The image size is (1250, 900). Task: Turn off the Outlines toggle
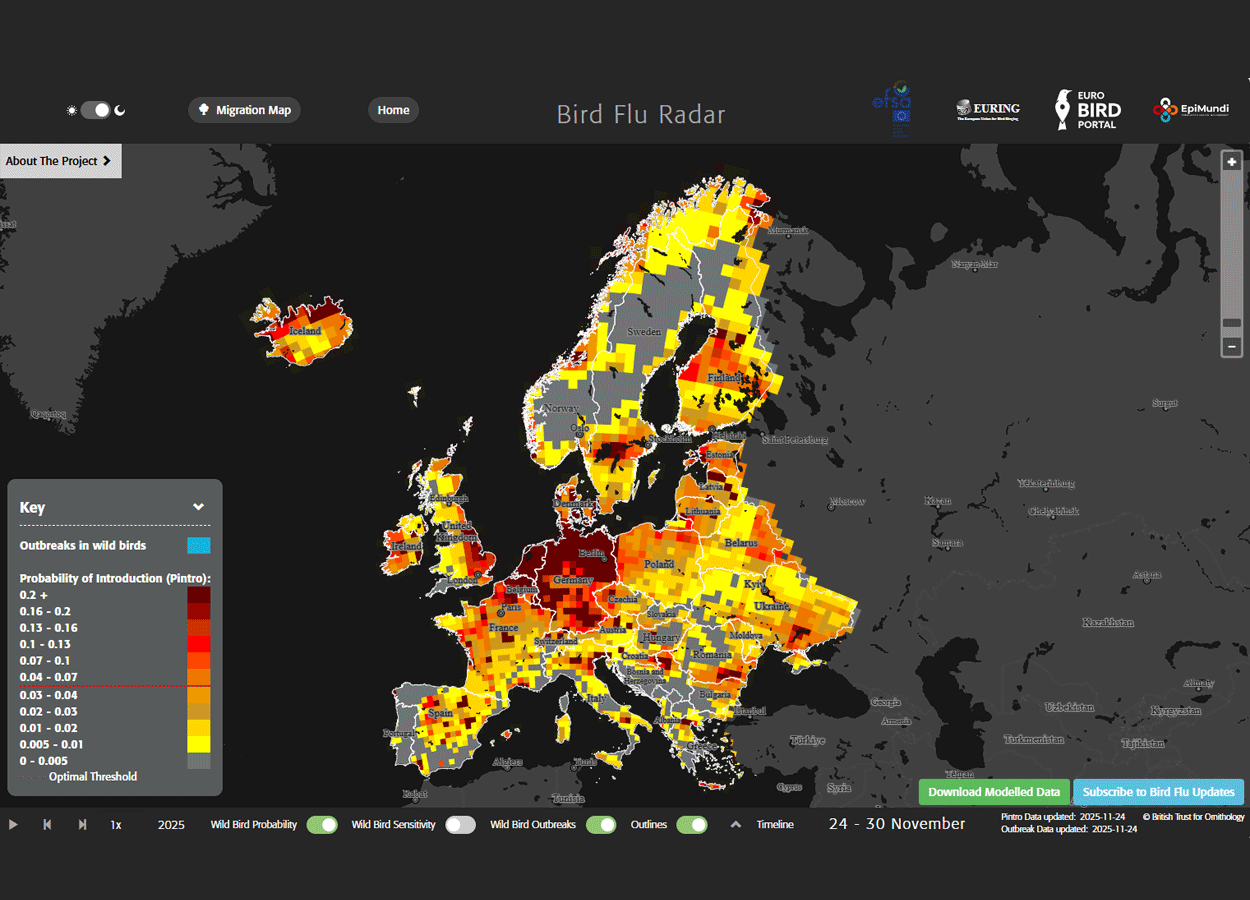pos(692,824)
